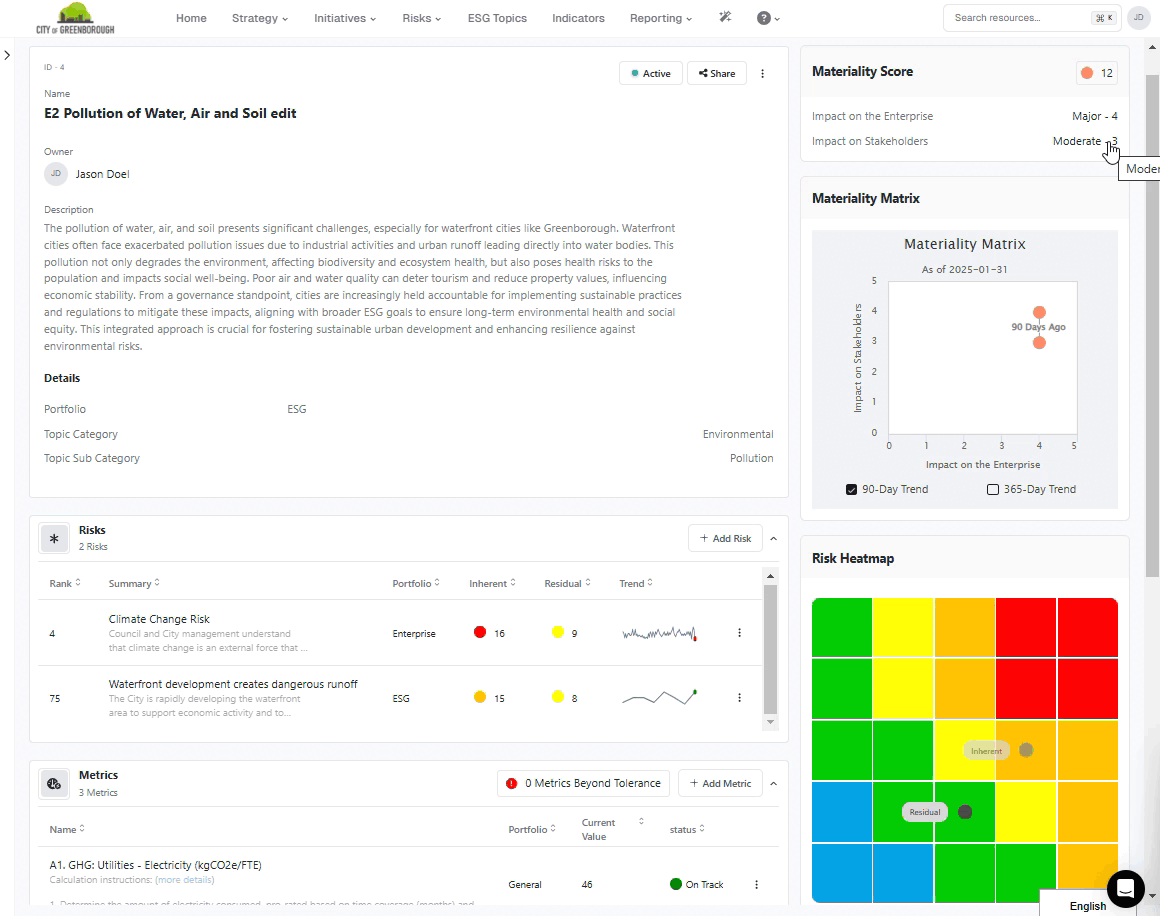Click the JD profile avatar

coord(1139,17)
